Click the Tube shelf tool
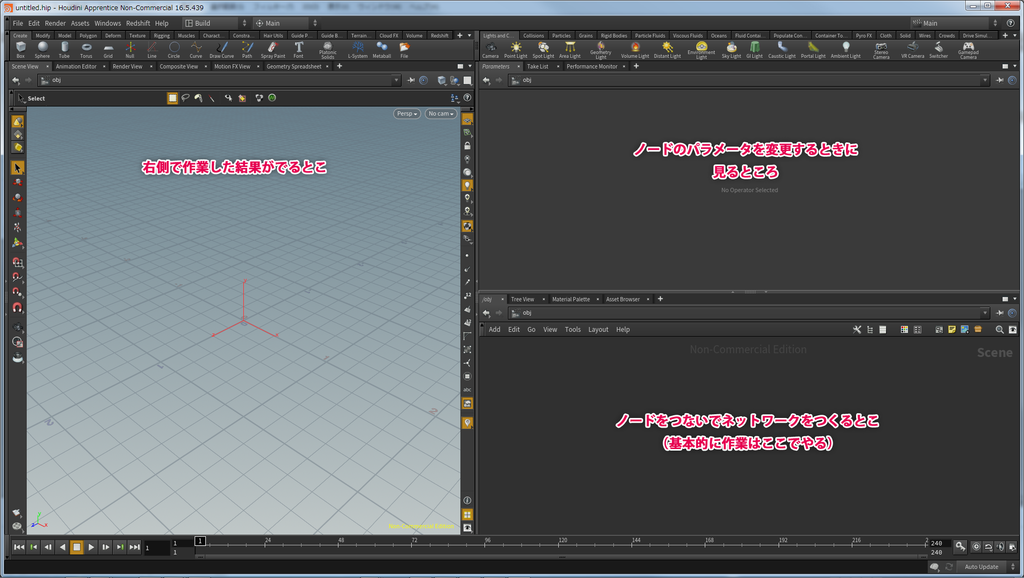This screenshot has height=578, width=1024. [x=64, y=50]
